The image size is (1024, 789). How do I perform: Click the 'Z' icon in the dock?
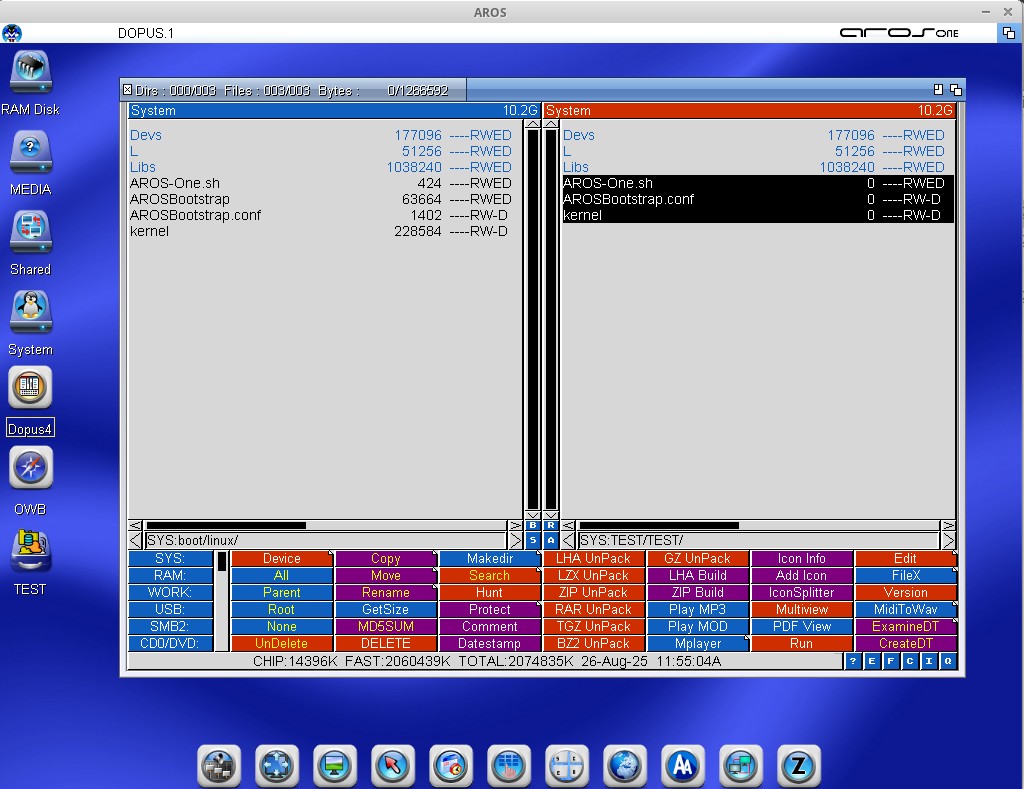799,766
